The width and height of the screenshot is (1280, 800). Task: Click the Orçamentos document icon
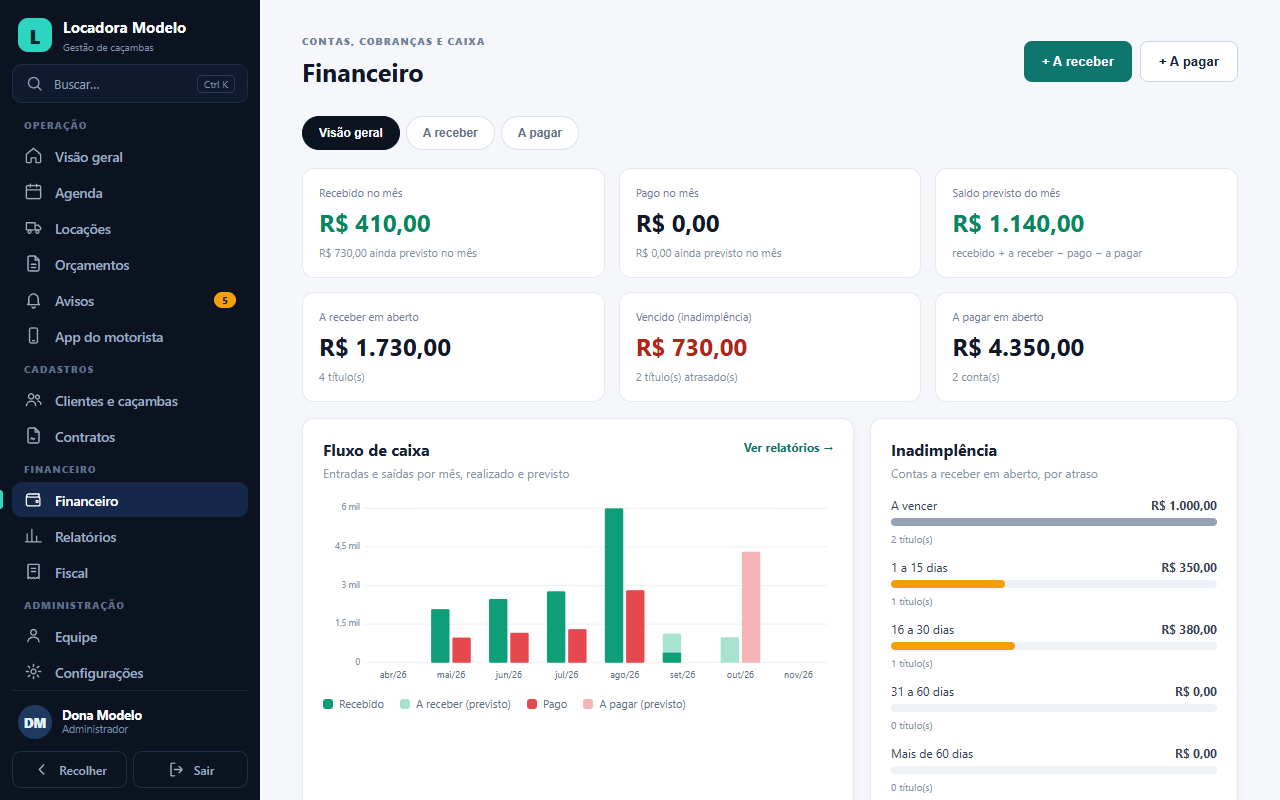tap(34, 265)
